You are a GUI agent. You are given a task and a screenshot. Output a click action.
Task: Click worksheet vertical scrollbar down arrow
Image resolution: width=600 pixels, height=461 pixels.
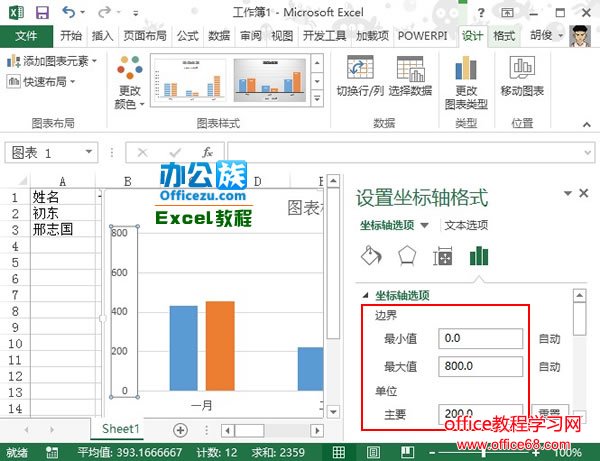333,412
